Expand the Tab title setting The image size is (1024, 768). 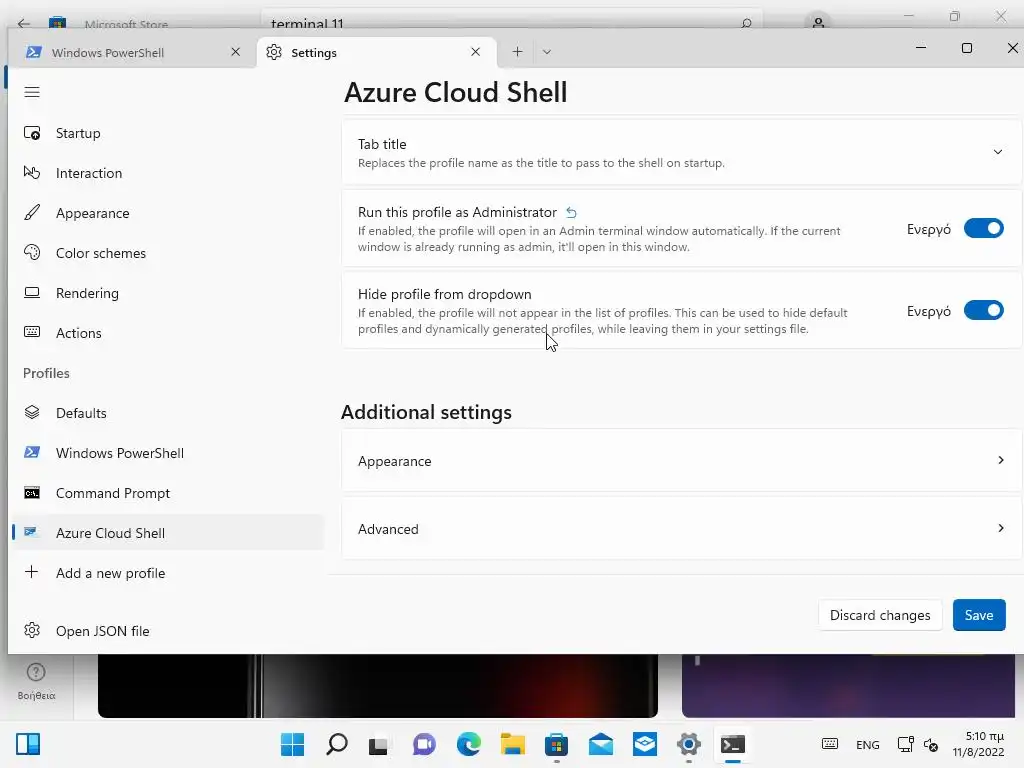tap(681, 152)
